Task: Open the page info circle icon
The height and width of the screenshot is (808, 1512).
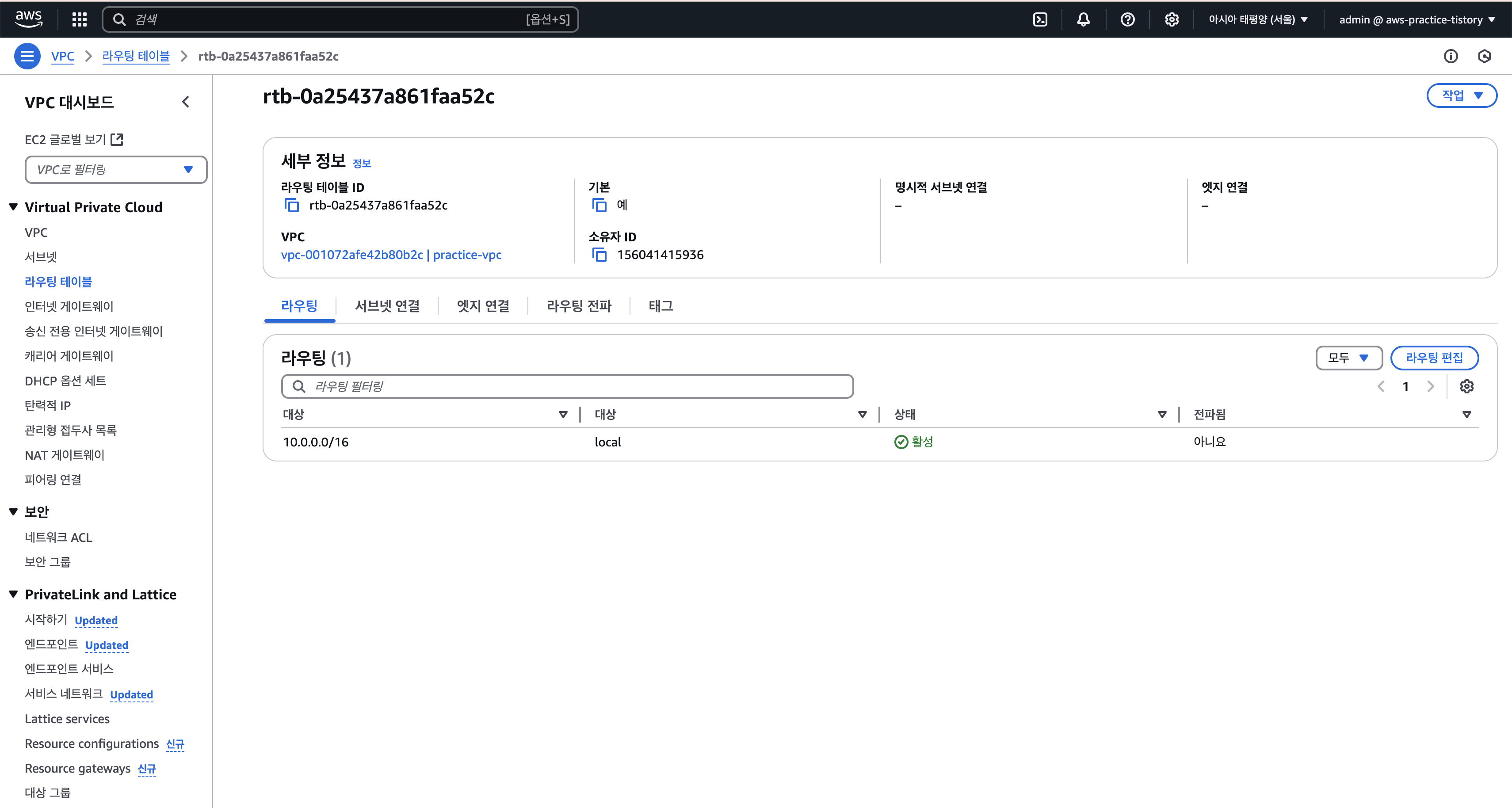Action: (x=1451, y=56)
